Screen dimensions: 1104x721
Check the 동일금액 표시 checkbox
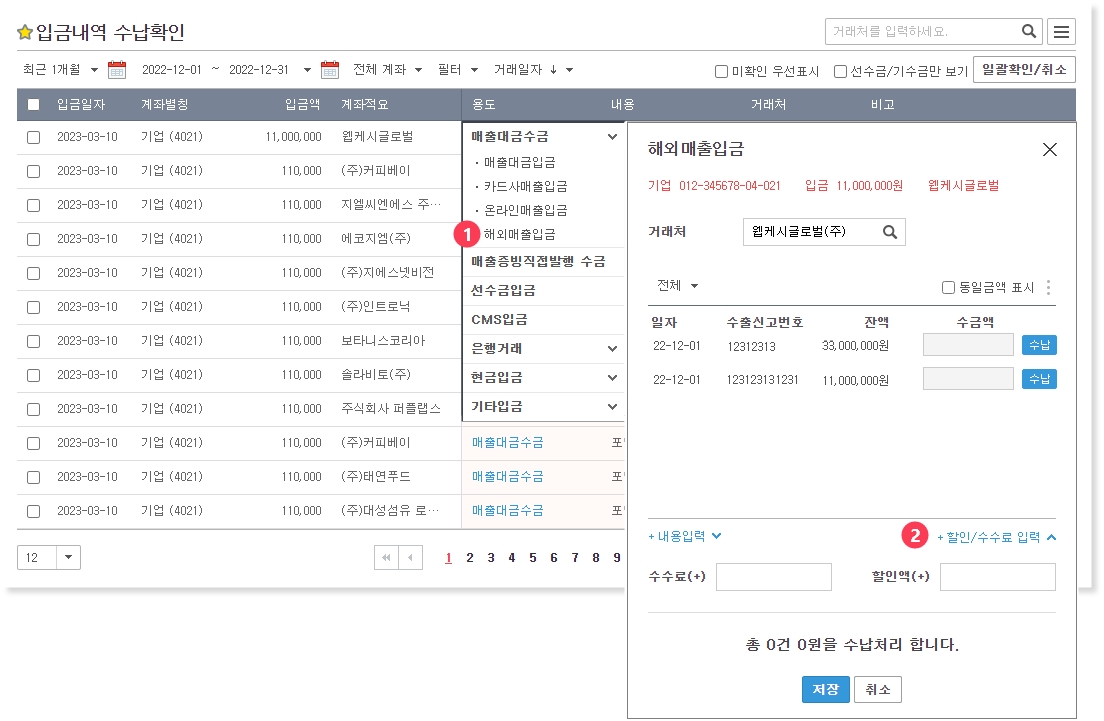948,288
